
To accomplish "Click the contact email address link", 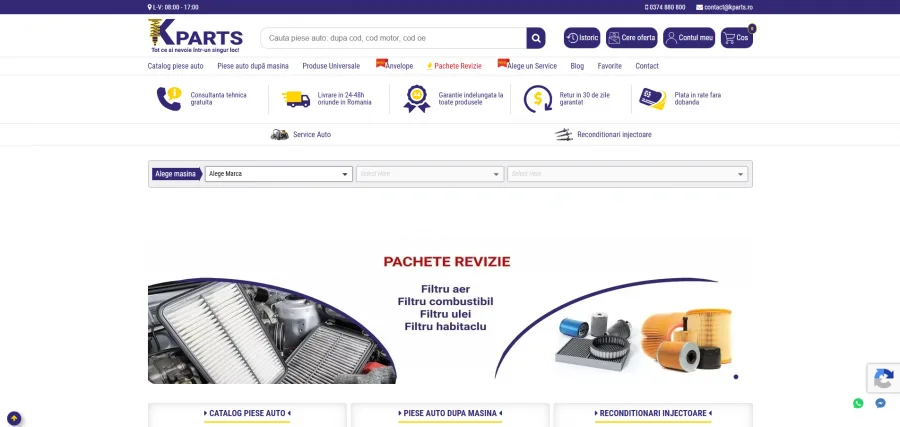I will tap(724, 7).
